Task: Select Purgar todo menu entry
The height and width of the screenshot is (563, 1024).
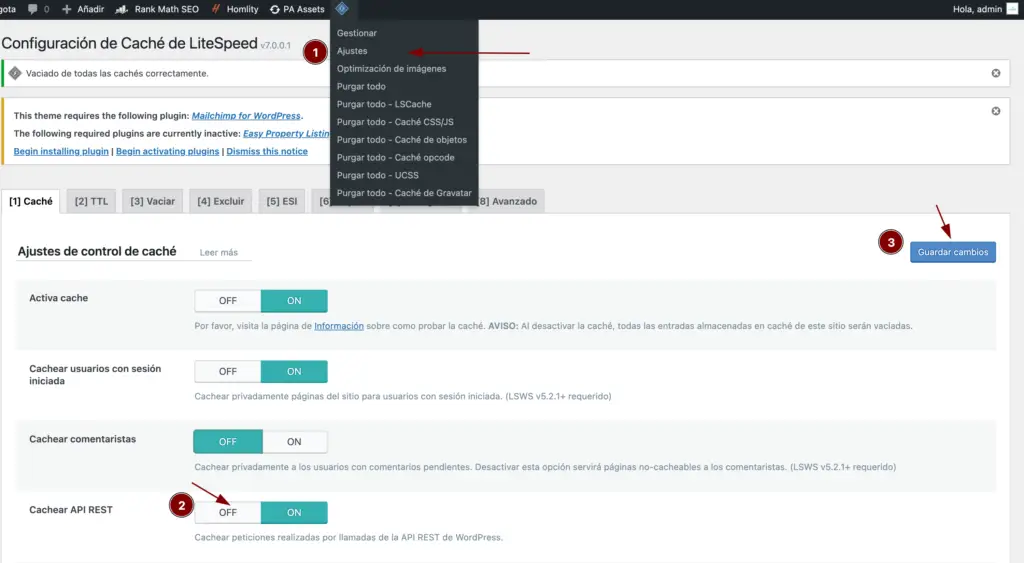Action: pos(361,86)
